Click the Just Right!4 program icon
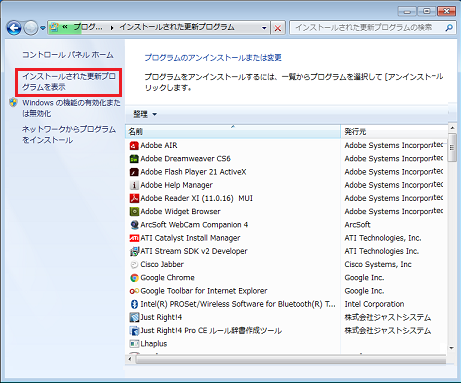The width and height of the screenshot is (461, 383). [x=134, y=317]
